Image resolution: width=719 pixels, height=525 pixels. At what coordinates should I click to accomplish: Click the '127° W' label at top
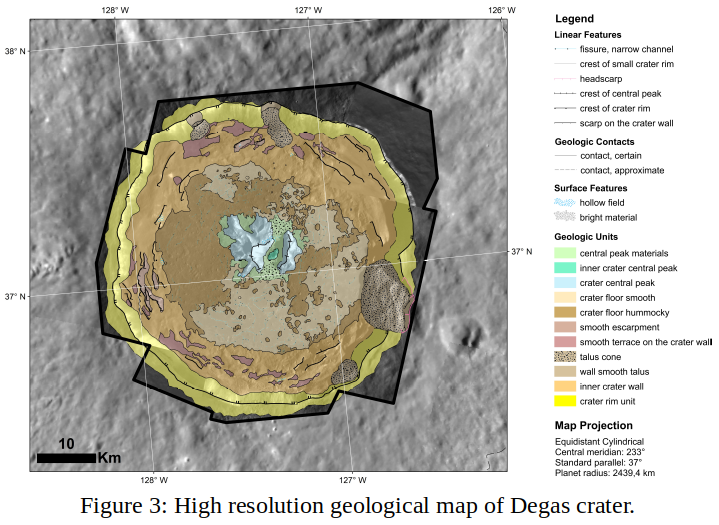coord(308,10)
